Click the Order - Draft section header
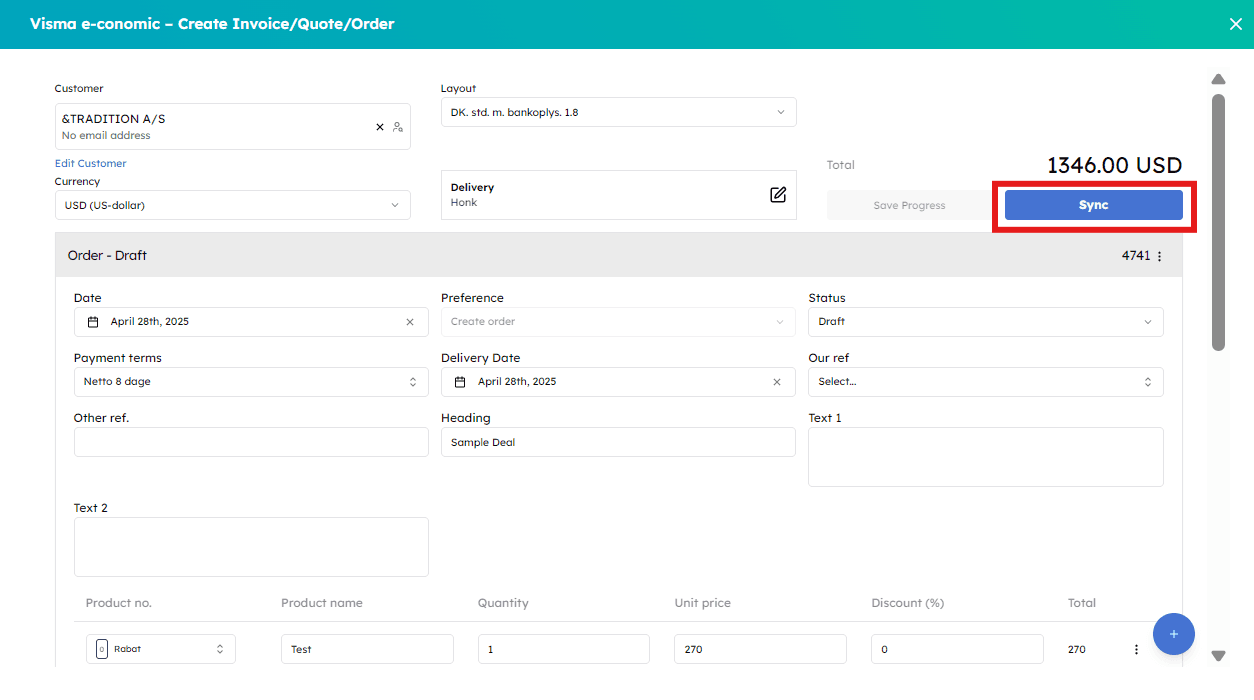The height and width of the screenshot is (700, 1254). (x=619, y=255)
